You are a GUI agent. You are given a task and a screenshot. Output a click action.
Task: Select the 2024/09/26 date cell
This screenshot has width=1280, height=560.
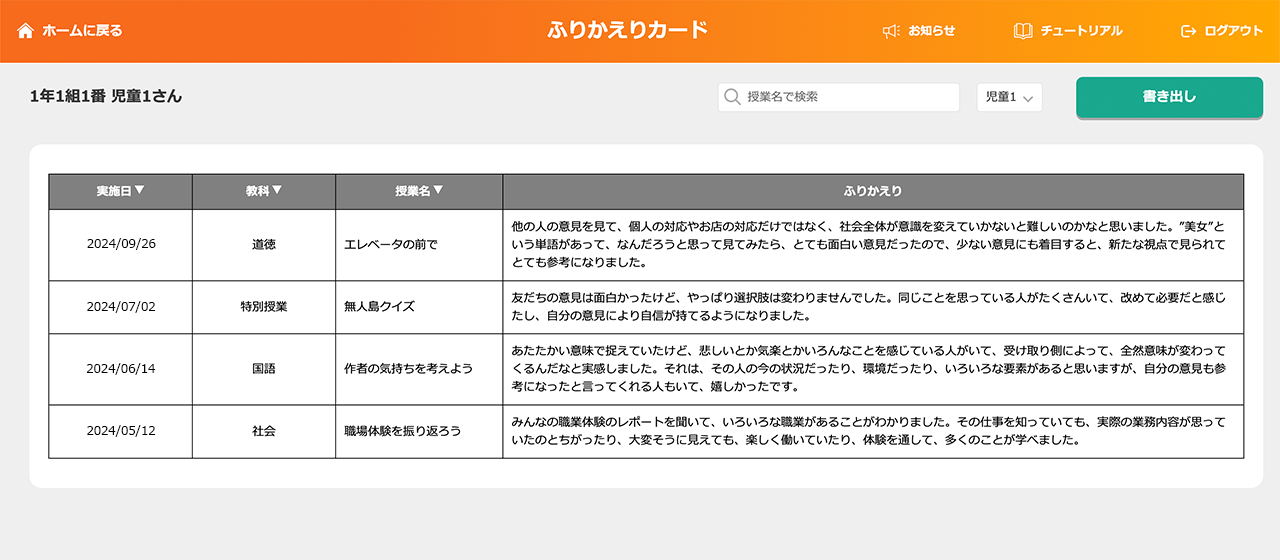pos(121,245)
